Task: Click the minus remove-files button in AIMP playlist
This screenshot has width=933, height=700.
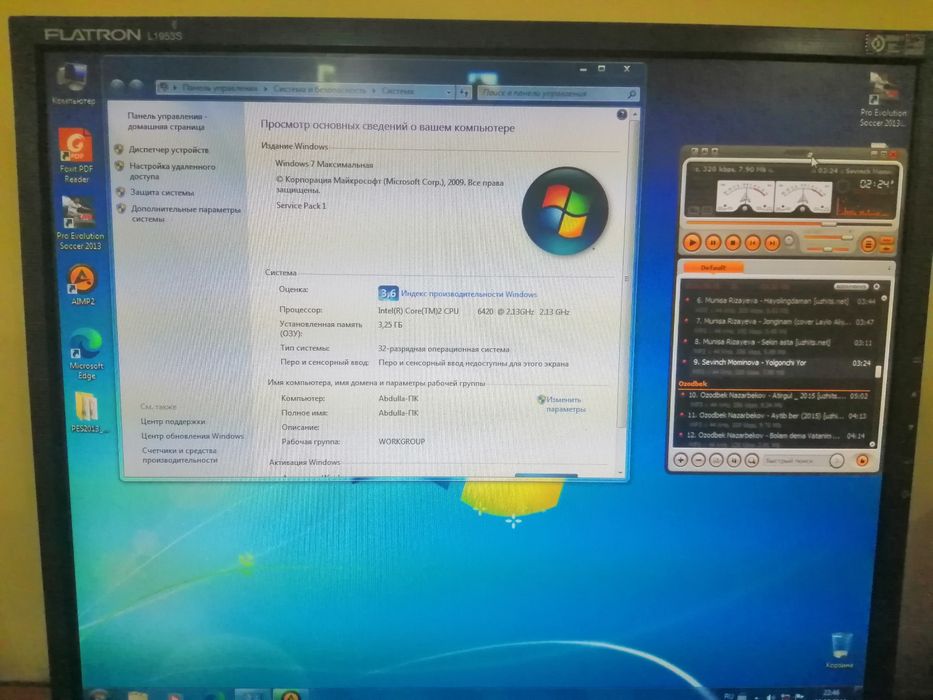Action: click(x=699, y=460)
